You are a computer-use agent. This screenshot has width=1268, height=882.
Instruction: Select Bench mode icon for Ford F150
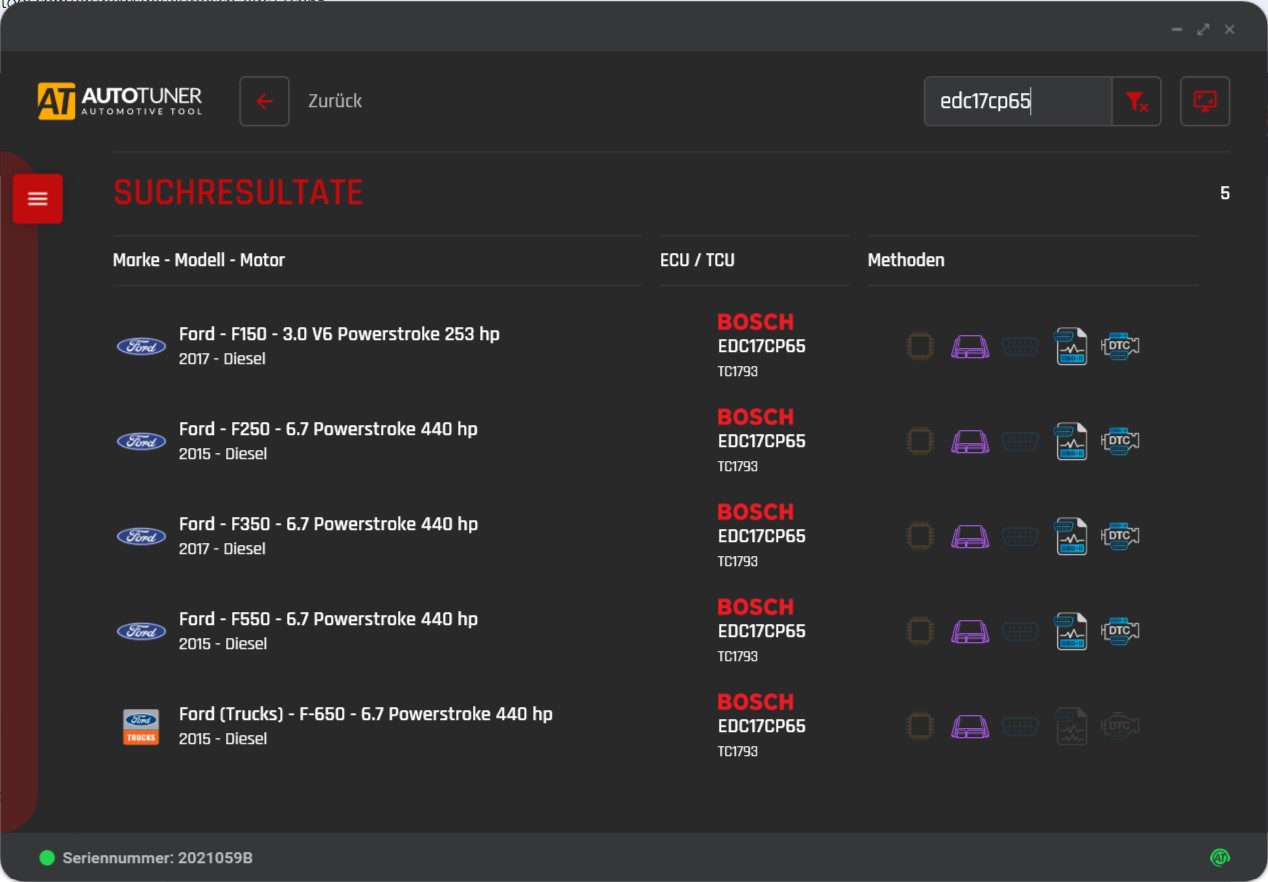point(969,347)
